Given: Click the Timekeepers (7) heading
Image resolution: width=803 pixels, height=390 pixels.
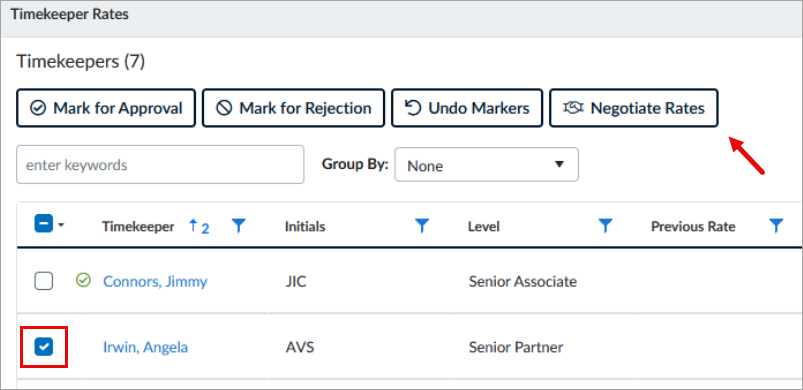Looking at the screenshot, I should click(x=81, y=62).
